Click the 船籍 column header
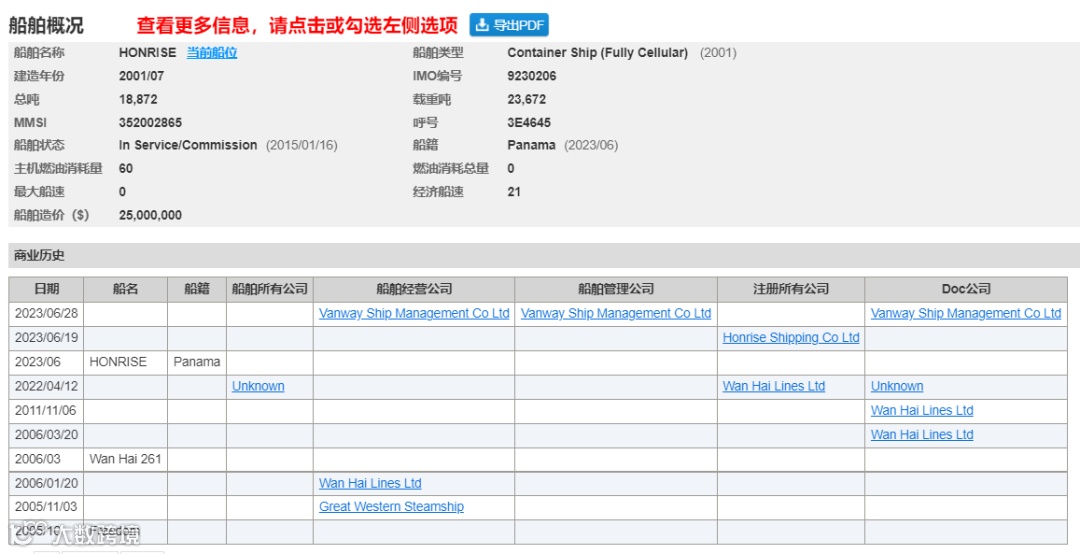Viewport: 1080px width, 554px height. (x=197, y=289)
